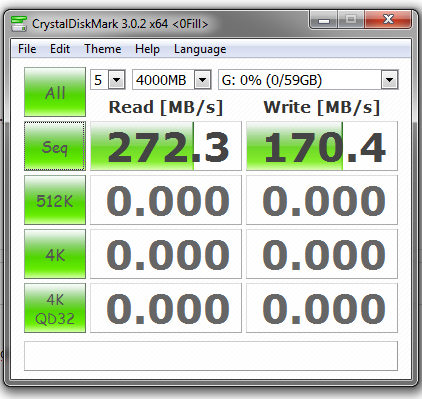
Task: Run all benchmarks with All button
Action: point(55,92)
